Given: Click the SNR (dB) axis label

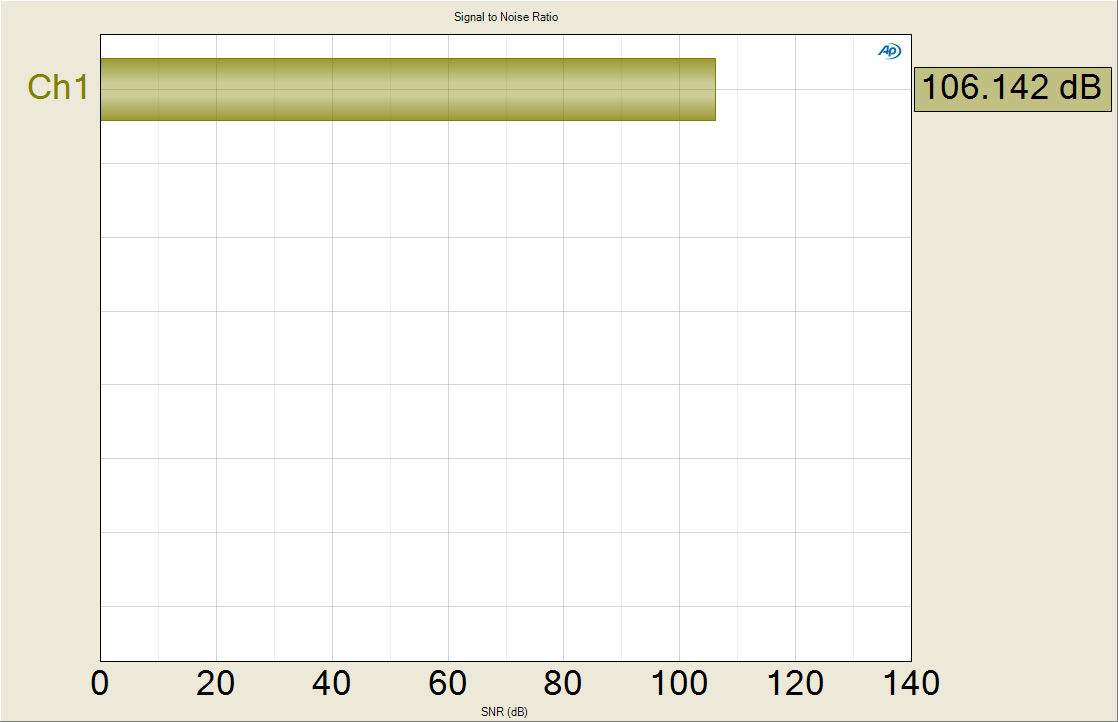Looking at the screenshot, I should point(504,712).
